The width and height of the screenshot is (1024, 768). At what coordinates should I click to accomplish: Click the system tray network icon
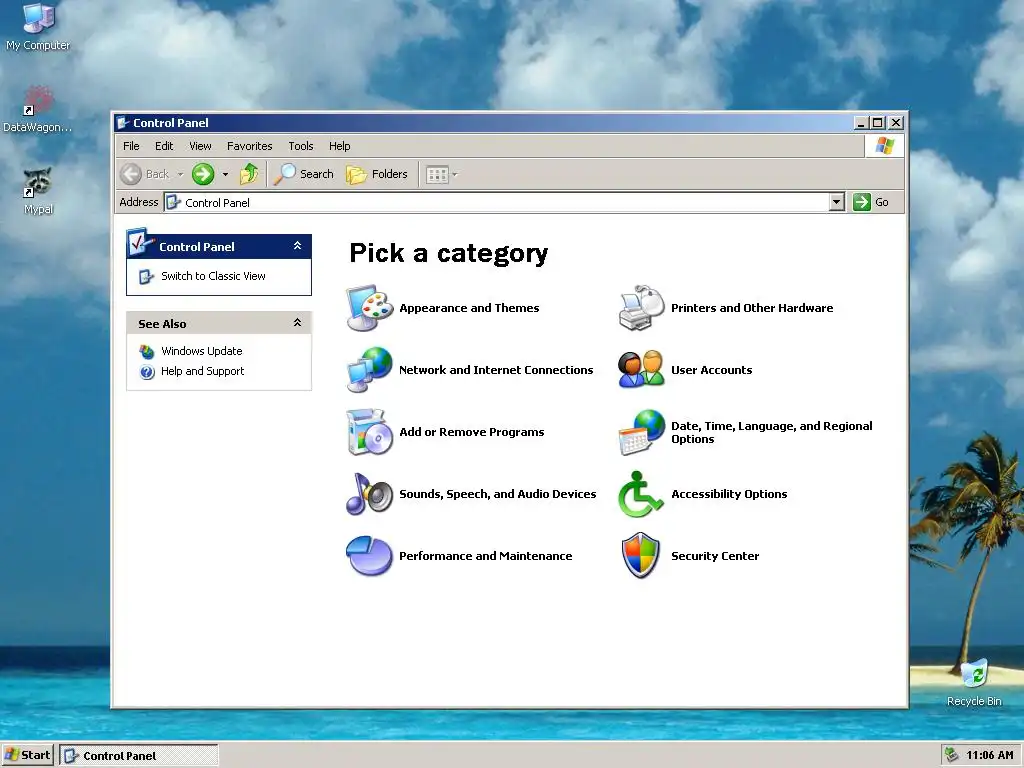[x=952, y=755]
